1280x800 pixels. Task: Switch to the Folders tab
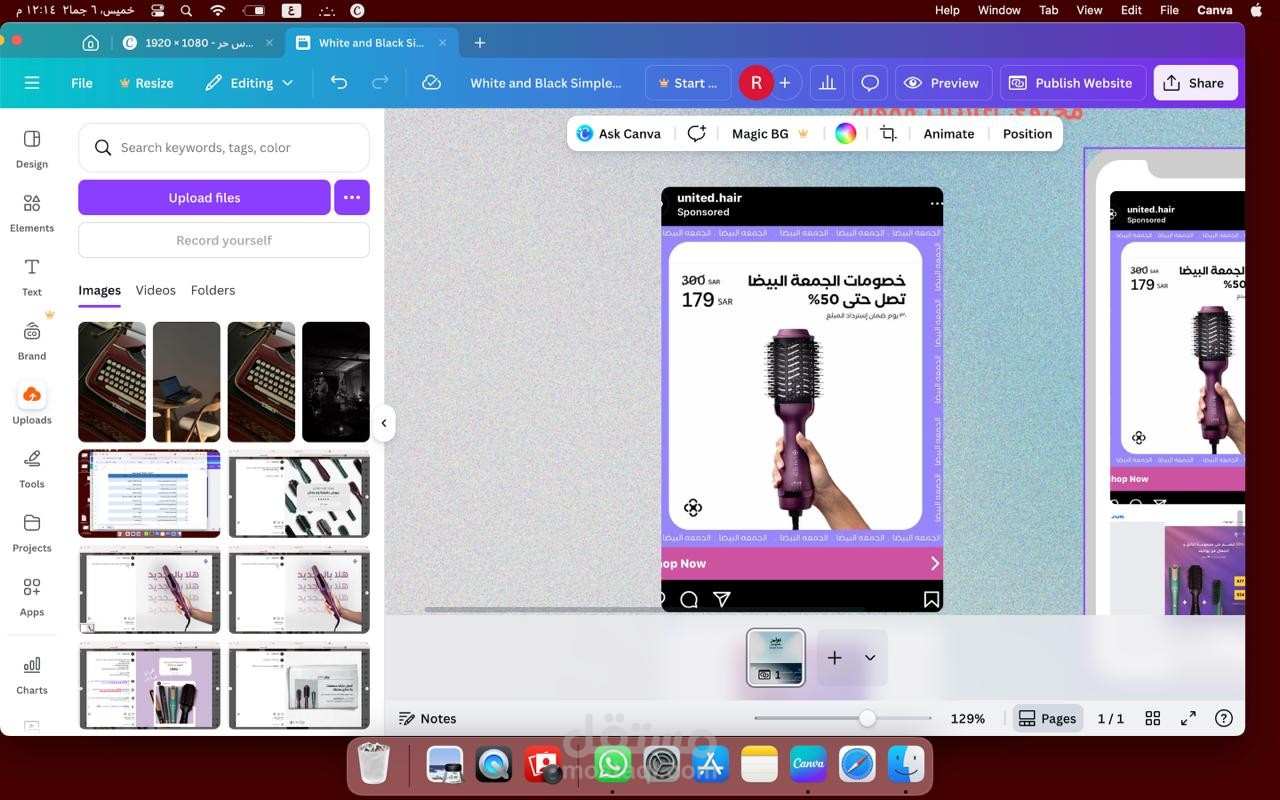coord(213,290)
